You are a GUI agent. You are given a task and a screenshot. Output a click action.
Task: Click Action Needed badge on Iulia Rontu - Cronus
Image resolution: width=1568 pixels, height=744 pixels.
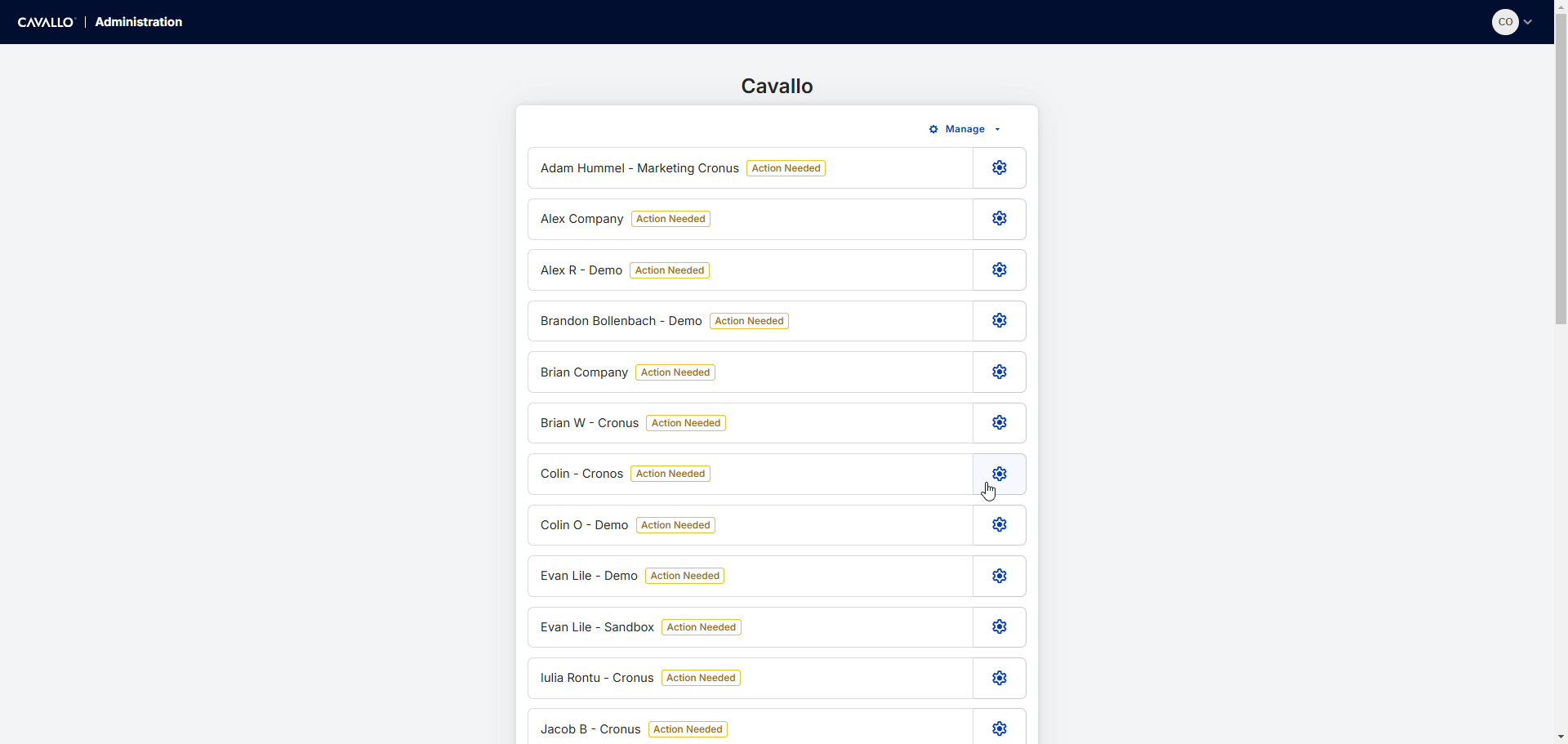pyautogui.click(x=701, y=678)
